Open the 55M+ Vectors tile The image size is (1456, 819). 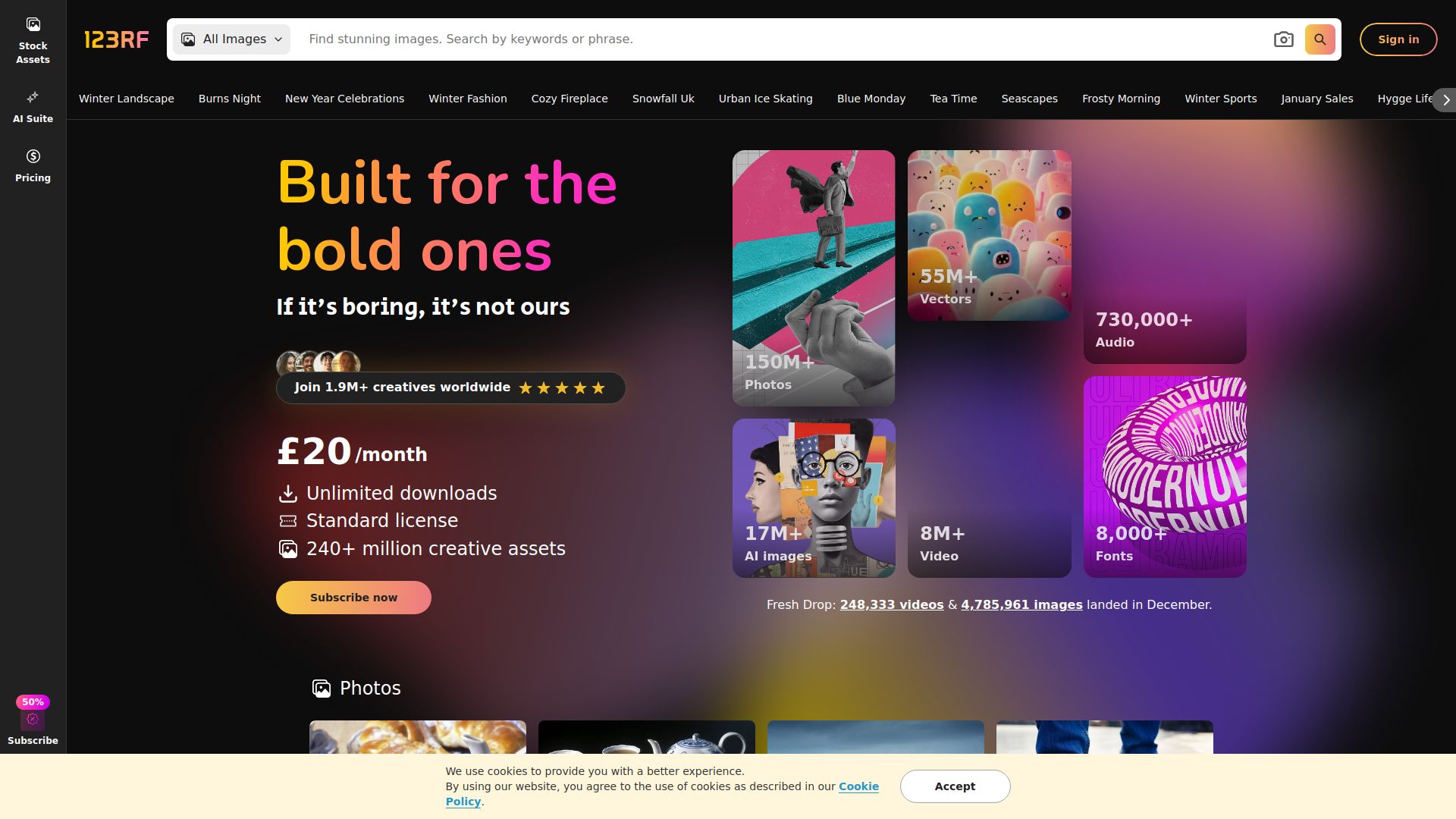(x=989, y=235)
